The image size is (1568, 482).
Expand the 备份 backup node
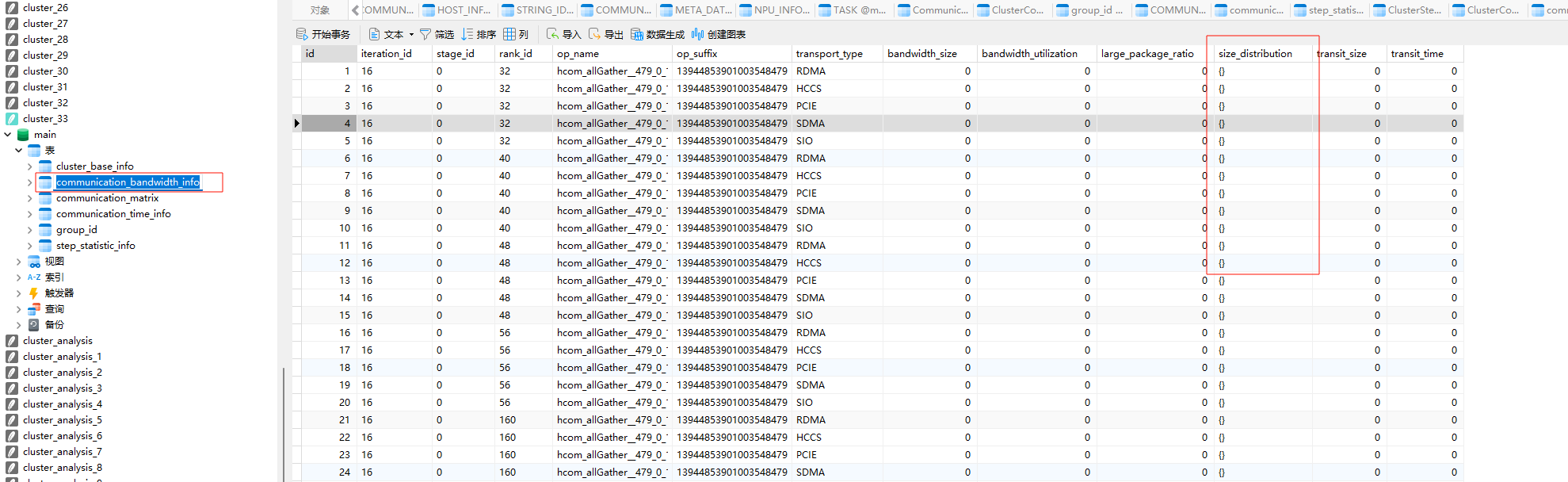pyautogui.click(x=19, y=325)
